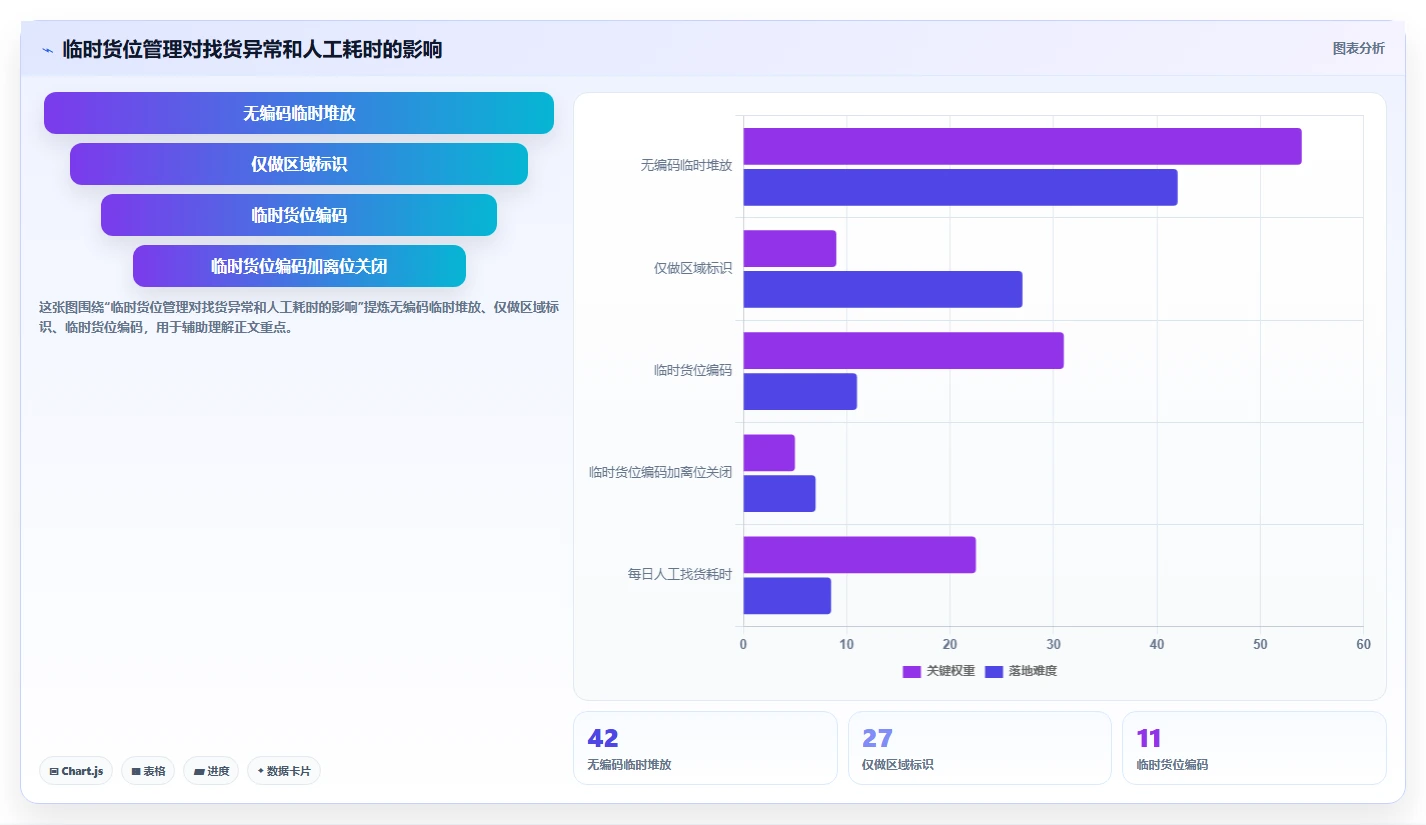Select the 临时货位编码 funnel stage bar
The image size is (1426, 825).
coord(299,215)
